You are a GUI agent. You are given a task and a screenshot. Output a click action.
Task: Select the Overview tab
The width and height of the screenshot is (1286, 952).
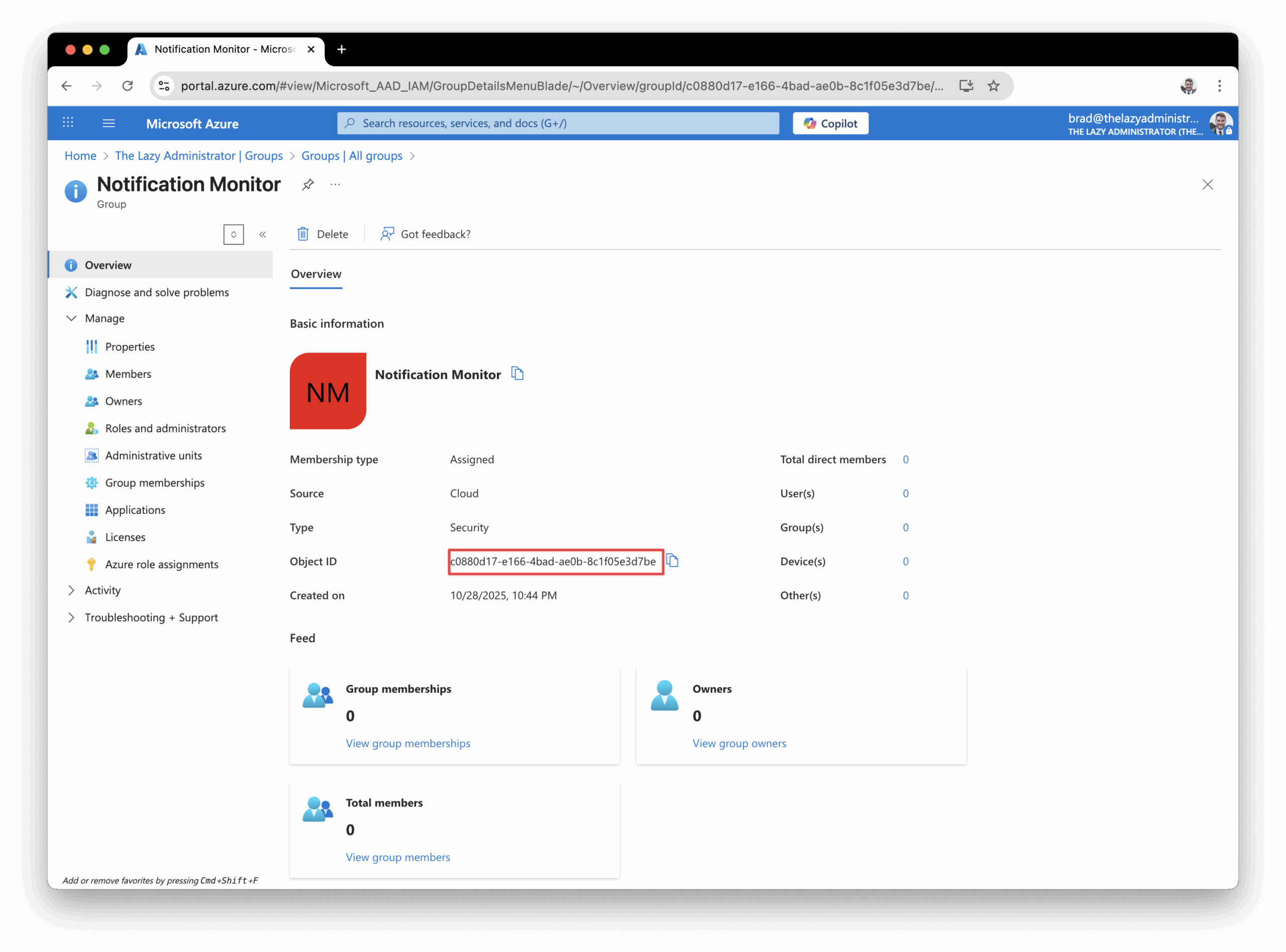pyautogui.click(x=316, y=274)
